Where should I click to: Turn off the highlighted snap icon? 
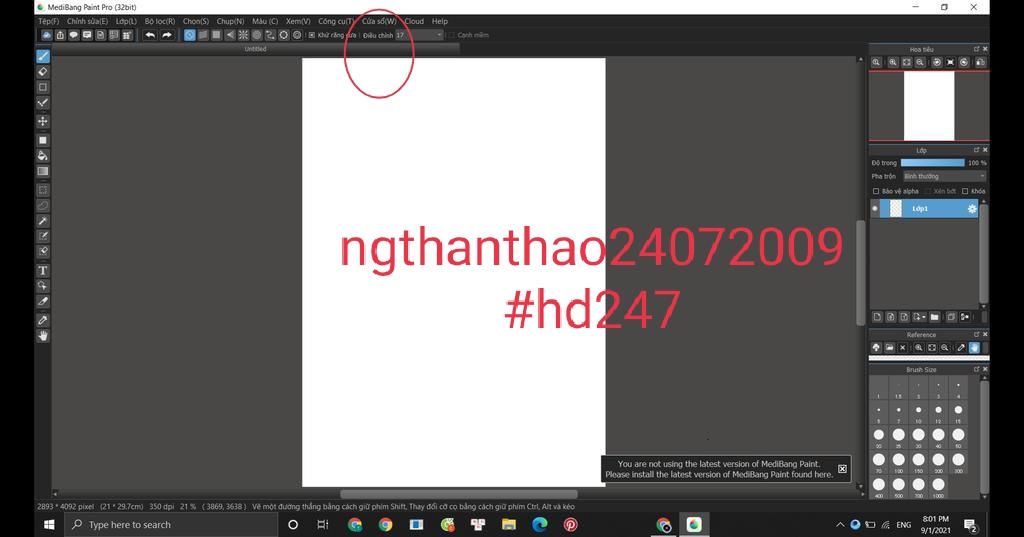click(x=189, y=35)
